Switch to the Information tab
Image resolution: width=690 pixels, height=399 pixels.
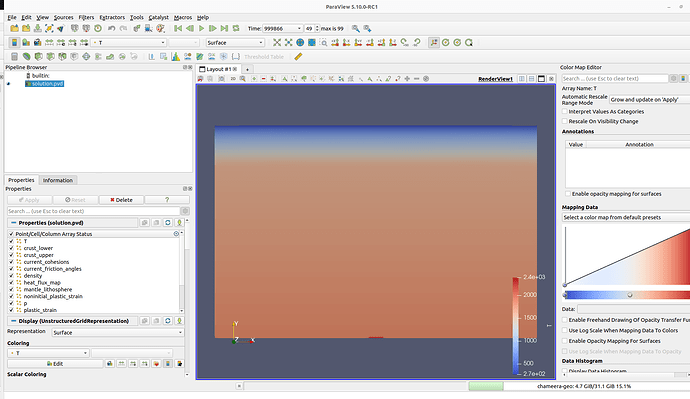[58, 180]
